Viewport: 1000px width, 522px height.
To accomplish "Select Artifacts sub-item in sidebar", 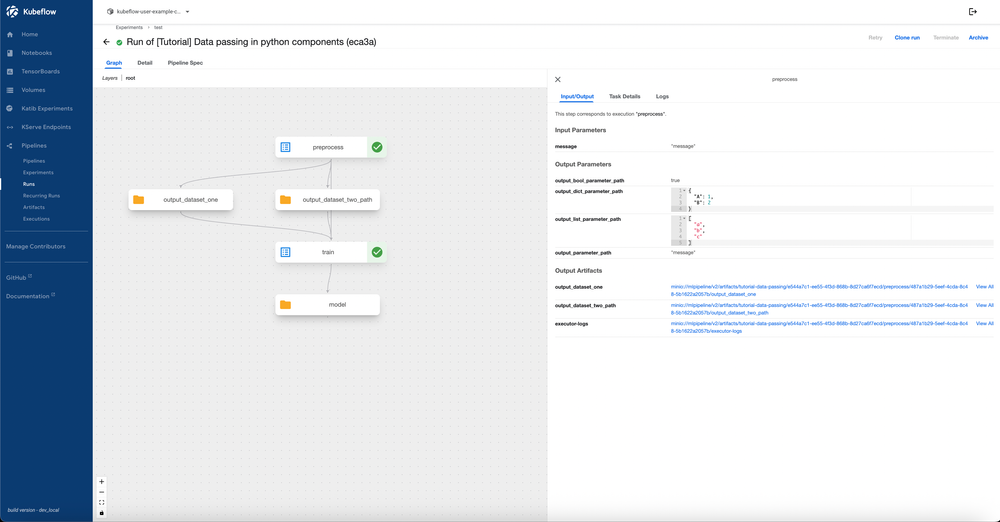I will (34, 207).
